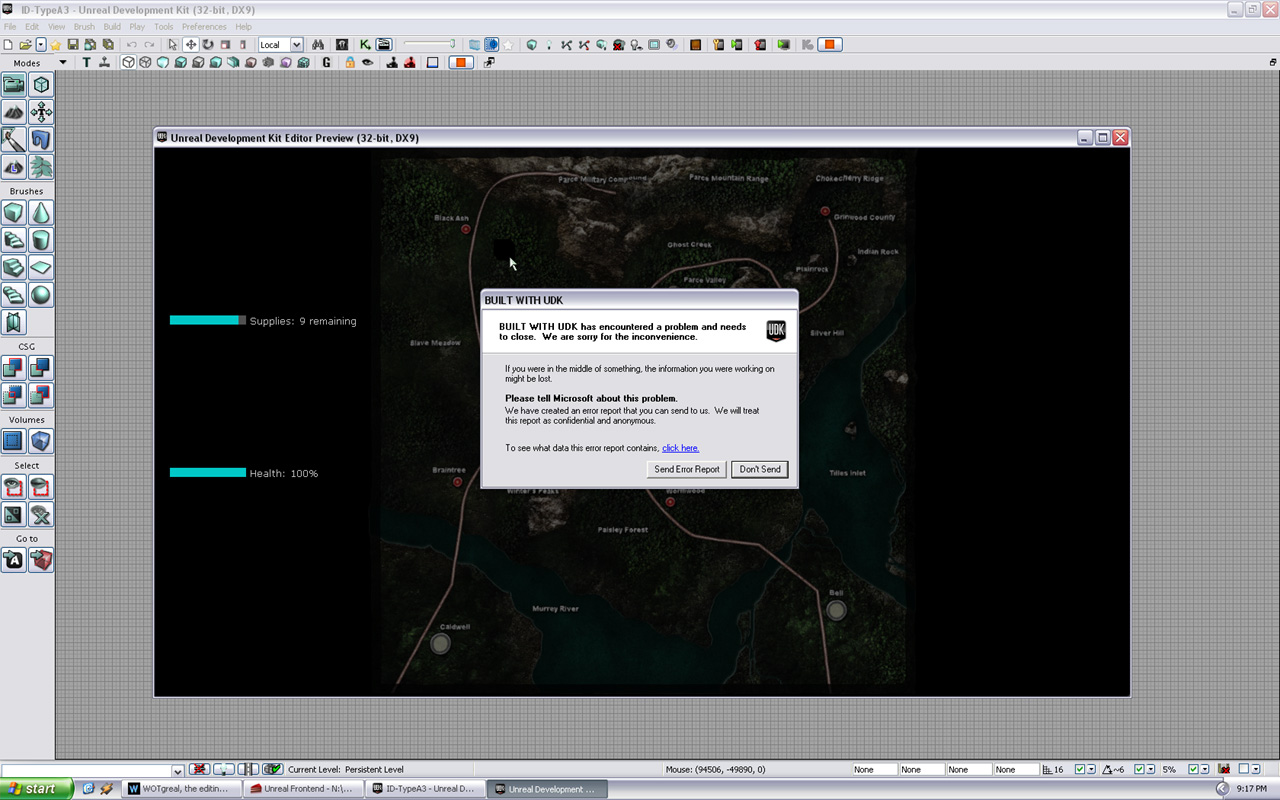This screenshot has height=800, width=1280.
Task: Toggle the scale grid 5% checkbox
Action: click(1194, 769)
